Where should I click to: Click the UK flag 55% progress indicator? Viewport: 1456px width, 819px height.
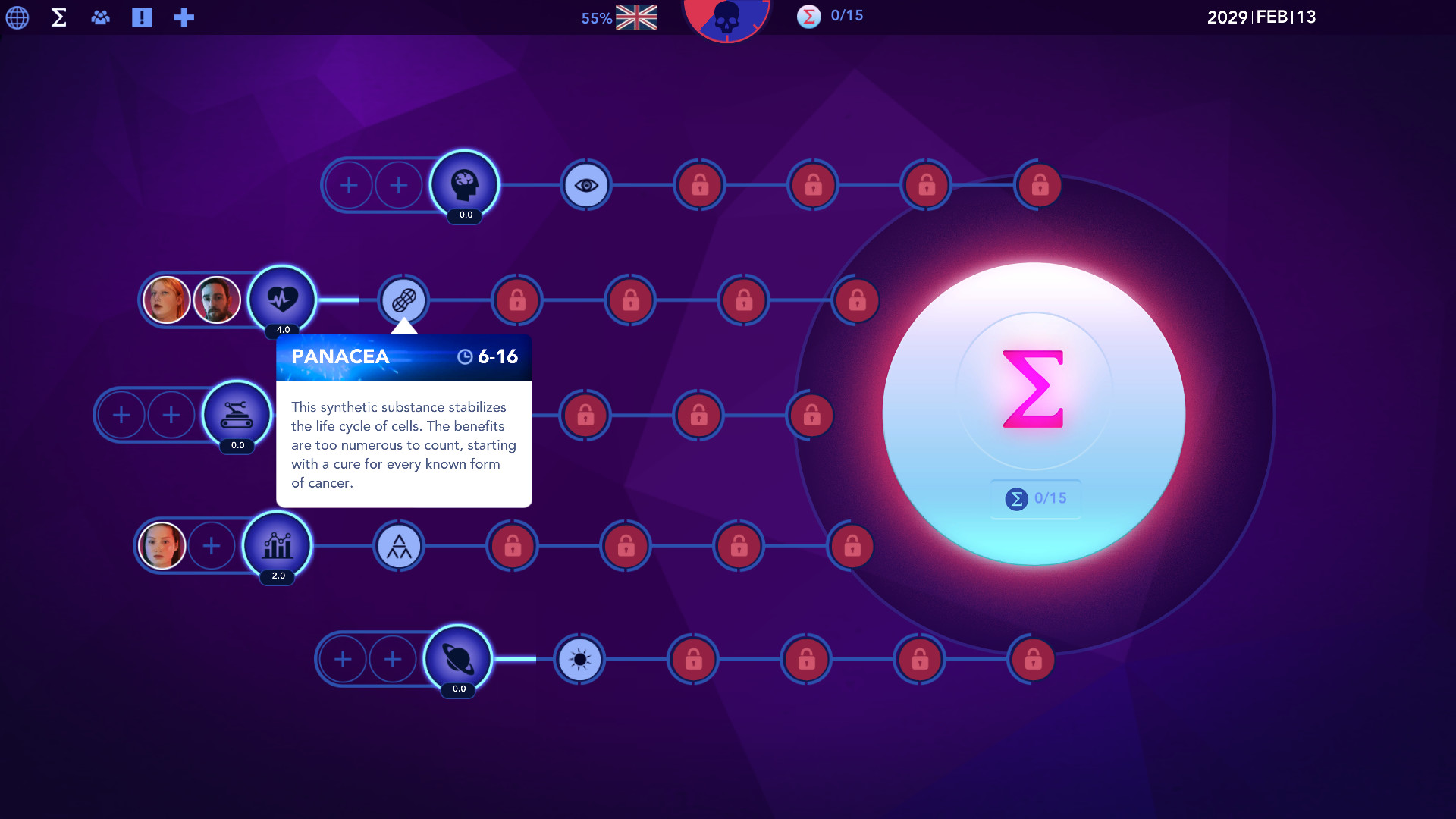pos(635,17)
